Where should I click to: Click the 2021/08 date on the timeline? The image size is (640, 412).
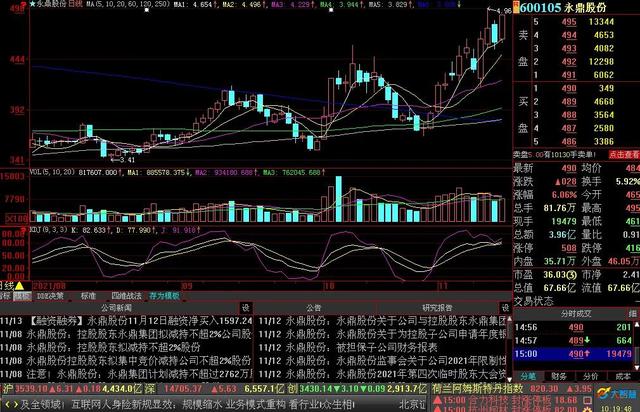pyautogui.click(x=49, y=286)
